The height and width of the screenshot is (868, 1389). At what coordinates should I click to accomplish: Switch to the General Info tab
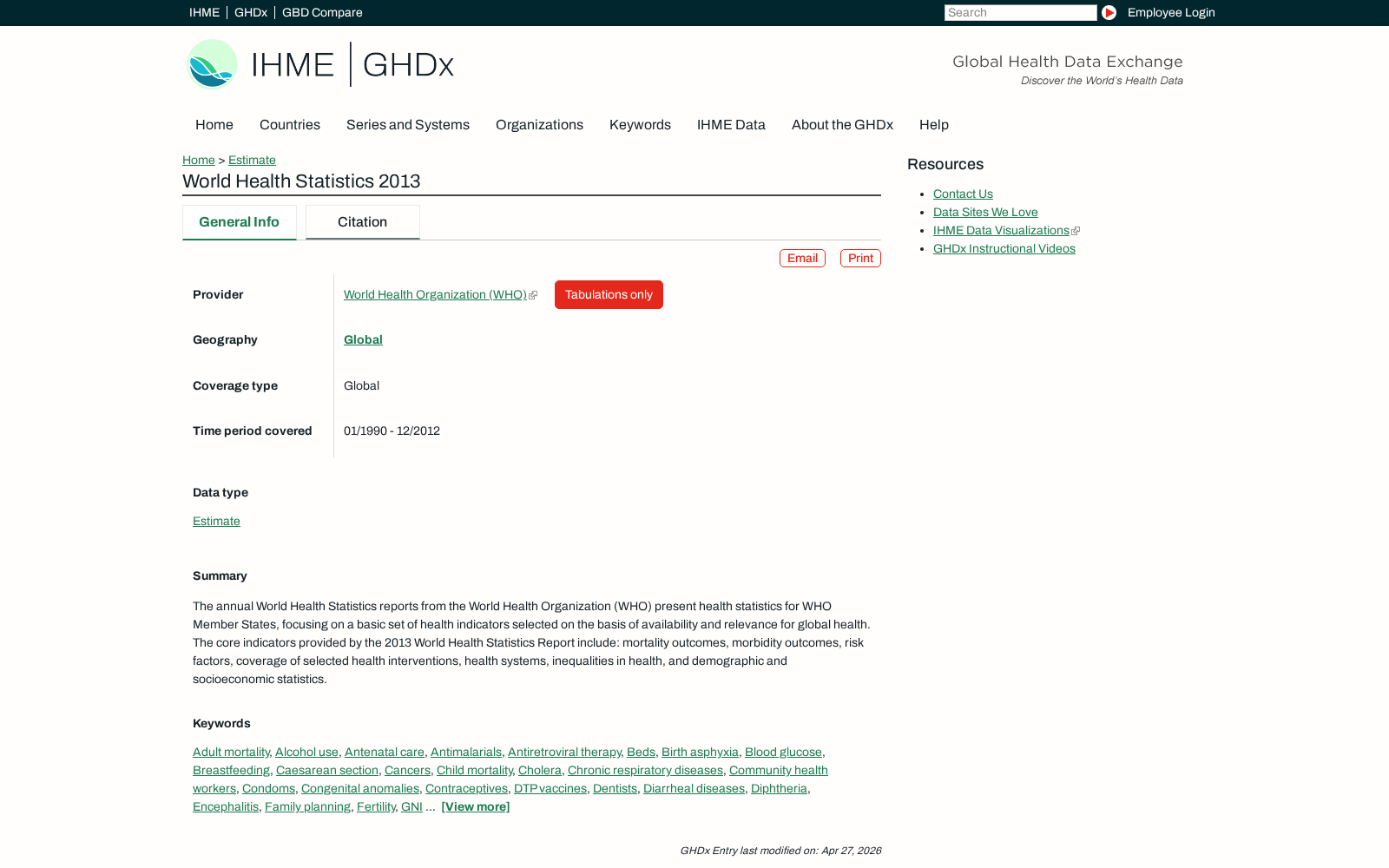[239, 222]
